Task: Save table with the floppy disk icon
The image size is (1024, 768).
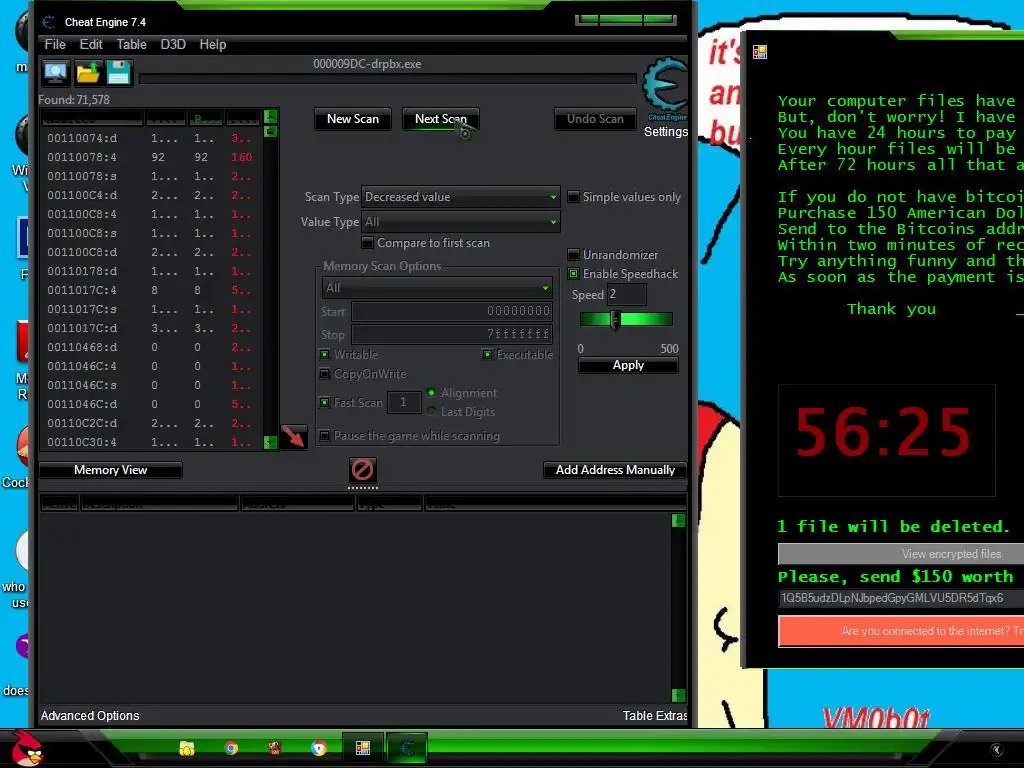Action: (118, 72)
